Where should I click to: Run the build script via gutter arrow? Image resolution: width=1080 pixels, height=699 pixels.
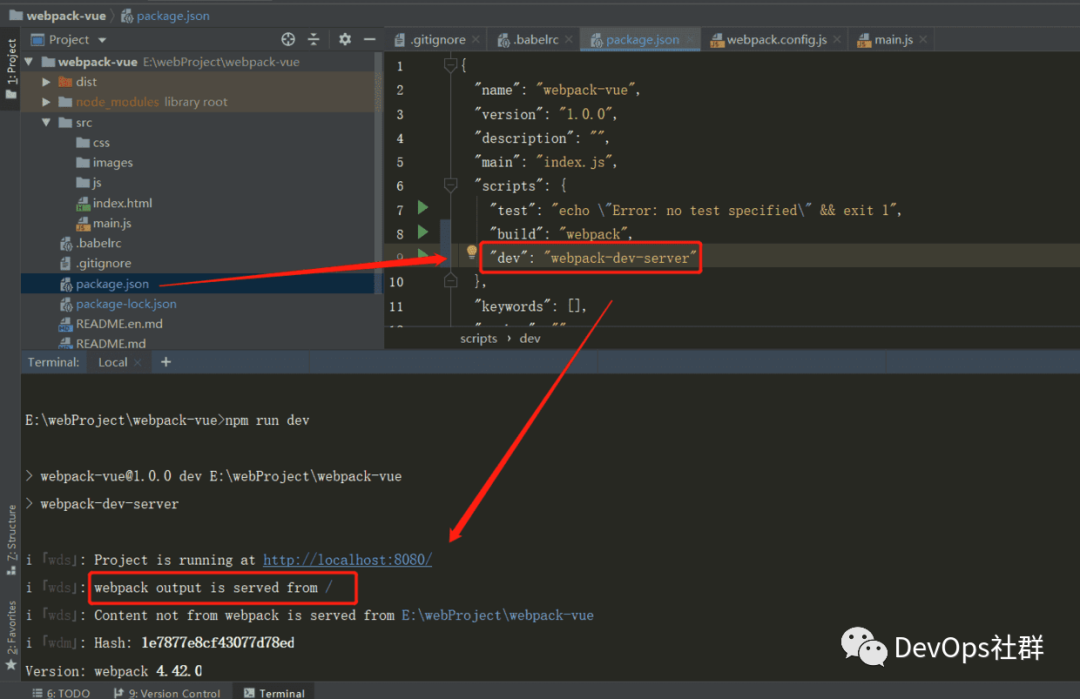(423, 231)
